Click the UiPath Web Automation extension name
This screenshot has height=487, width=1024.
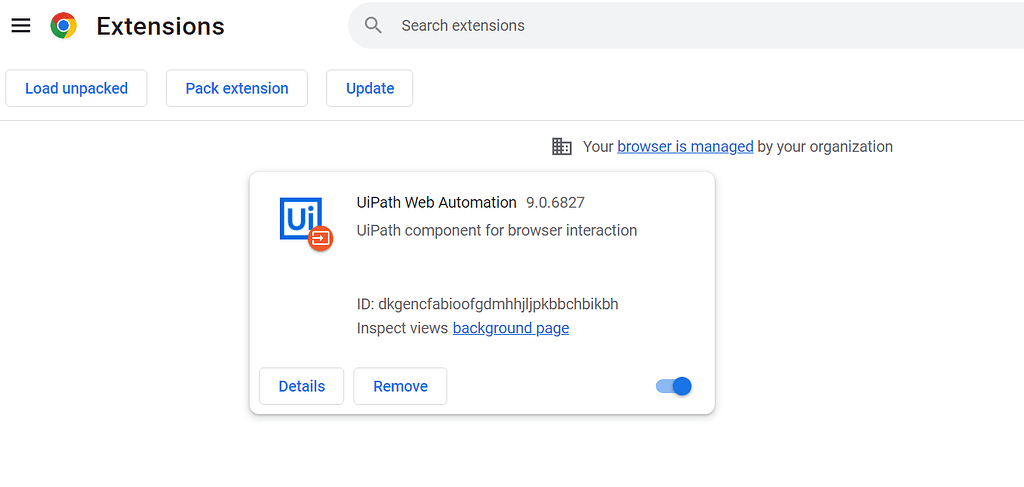coord(436,202)
